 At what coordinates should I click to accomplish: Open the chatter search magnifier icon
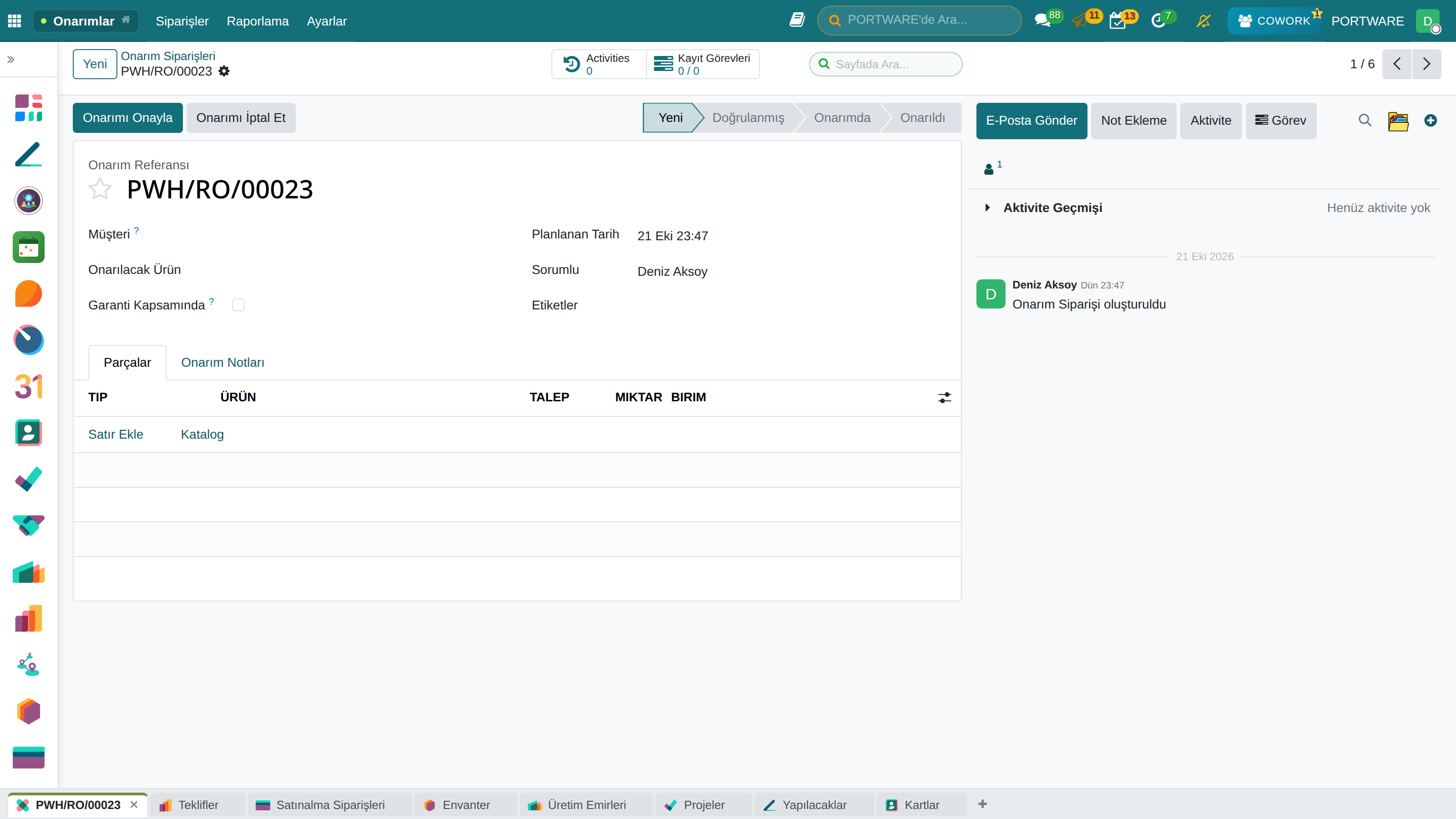(x=1365, y=121)
